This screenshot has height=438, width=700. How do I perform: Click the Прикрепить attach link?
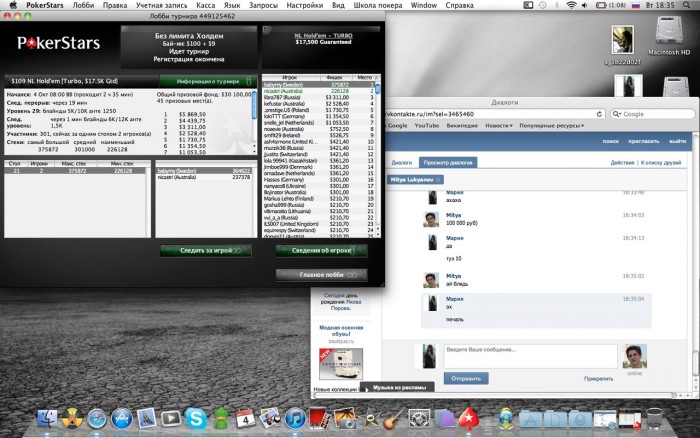pos(598,379)
